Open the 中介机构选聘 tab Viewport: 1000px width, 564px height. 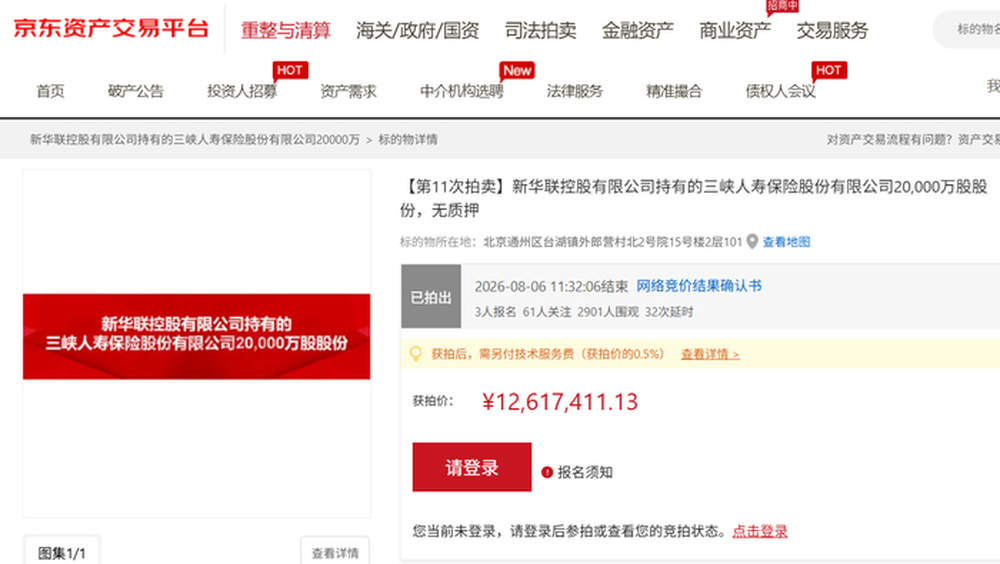coord(462,91)
